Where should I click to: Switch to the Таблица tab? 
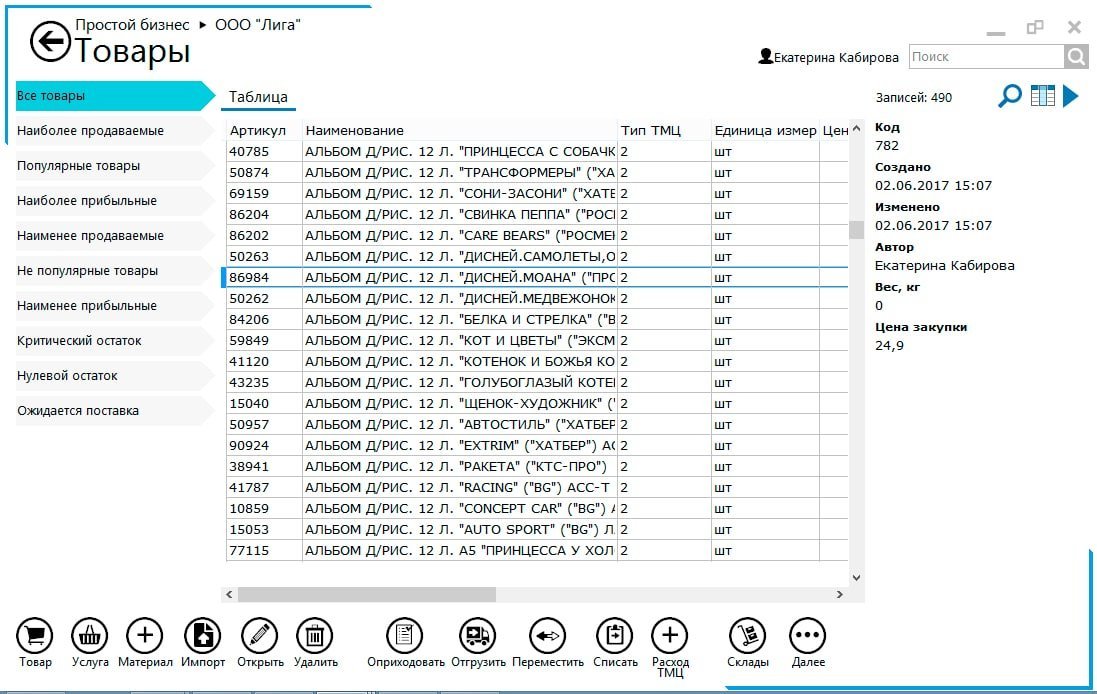click(259, 98)
